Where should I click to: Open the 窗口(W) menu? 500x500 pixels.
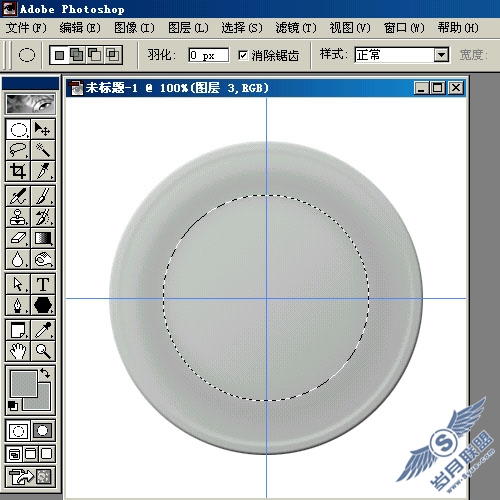(404, 28)
